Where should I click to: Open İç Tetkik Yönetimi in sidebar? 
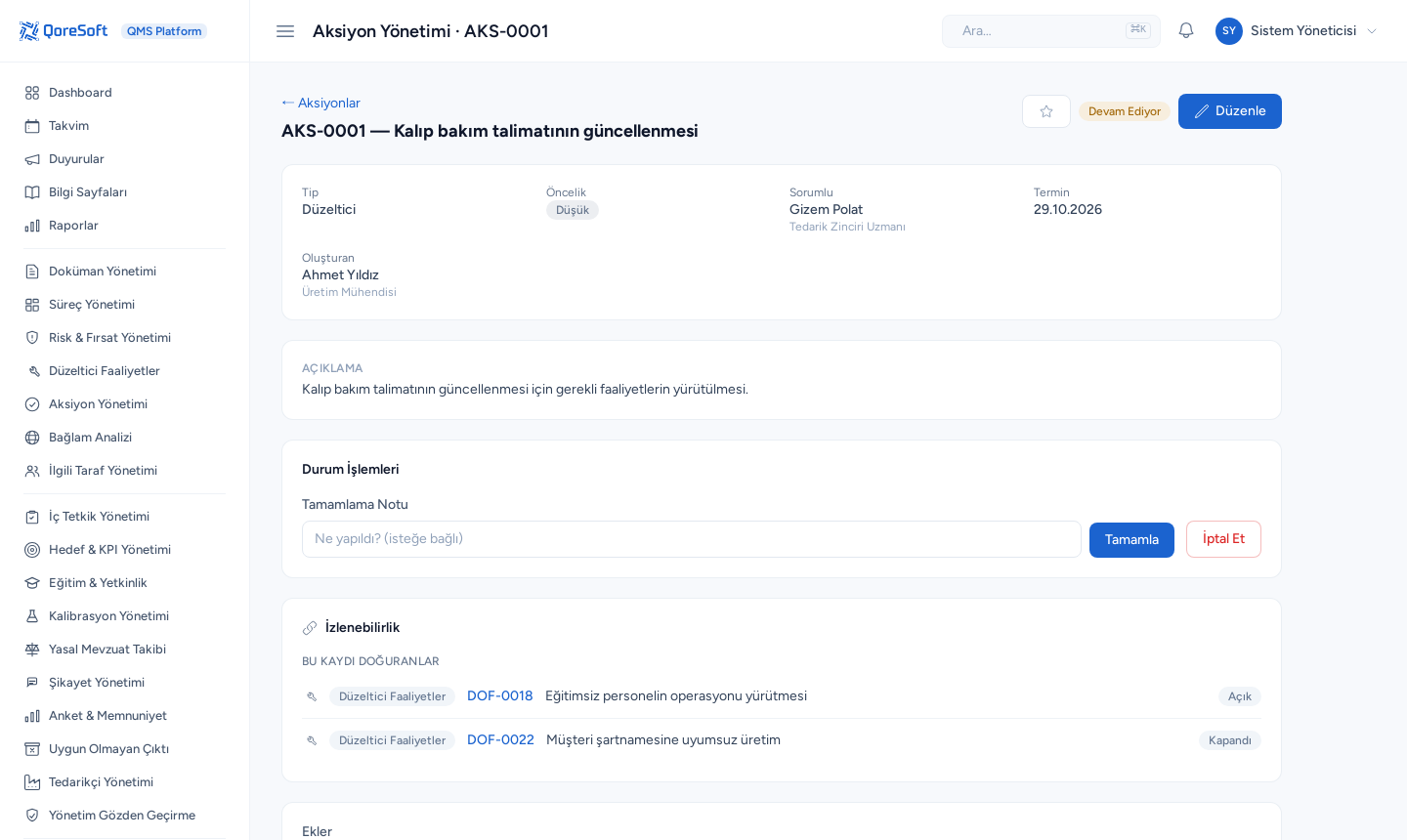click(x=125, y=517)
